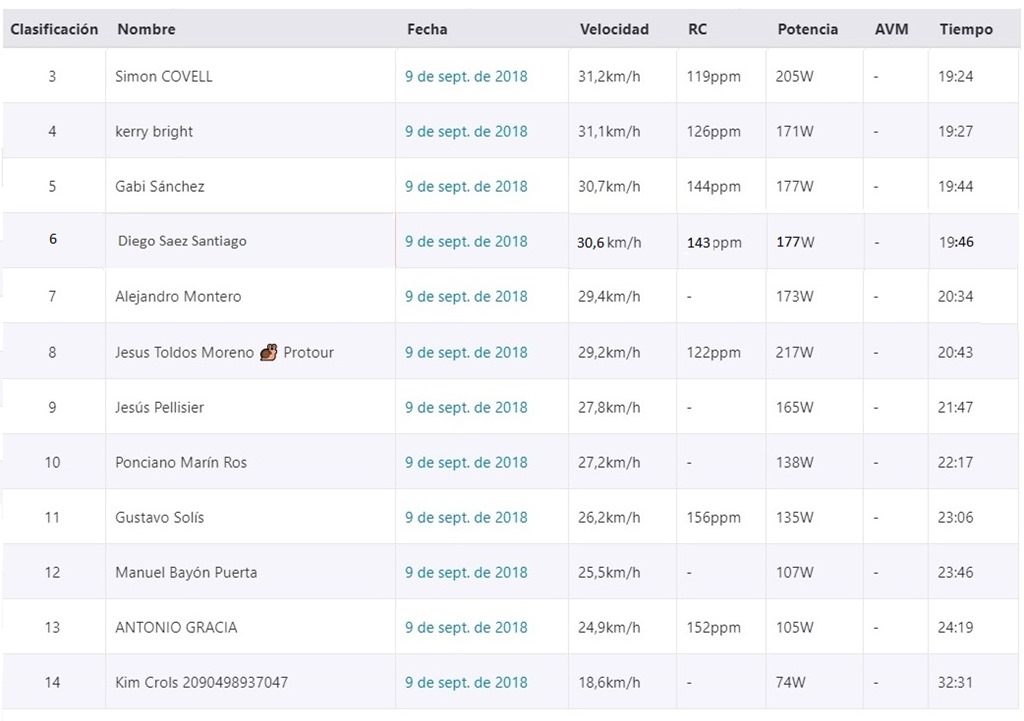Click the Clasificación column header
The image size is (1024, 721).
pyautogui.click(x=54, y=29)
